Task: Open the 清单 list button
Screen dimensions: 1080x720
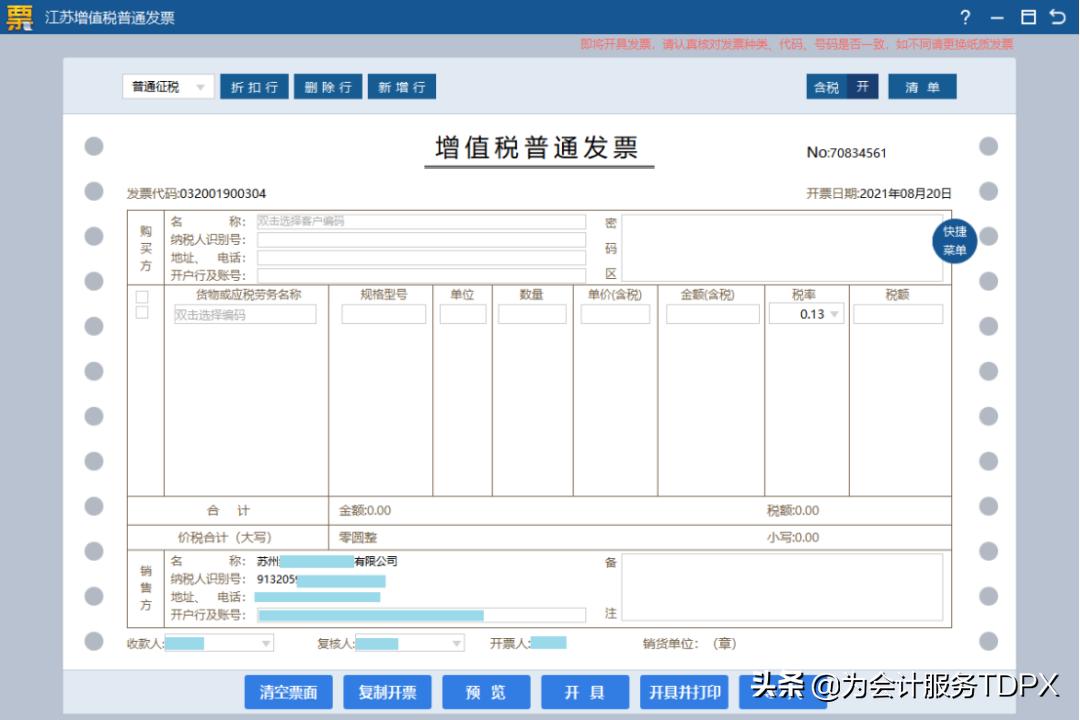Action: click(x=922, y=88)
